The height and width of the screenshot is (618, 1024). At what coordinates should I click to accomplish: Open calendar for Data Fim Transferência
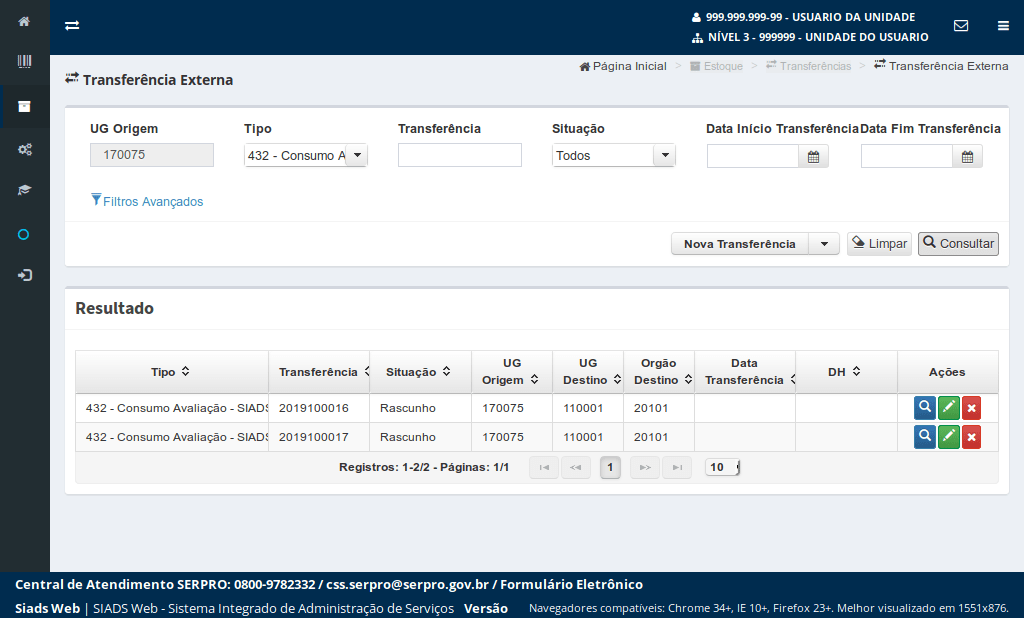point(967,157)
